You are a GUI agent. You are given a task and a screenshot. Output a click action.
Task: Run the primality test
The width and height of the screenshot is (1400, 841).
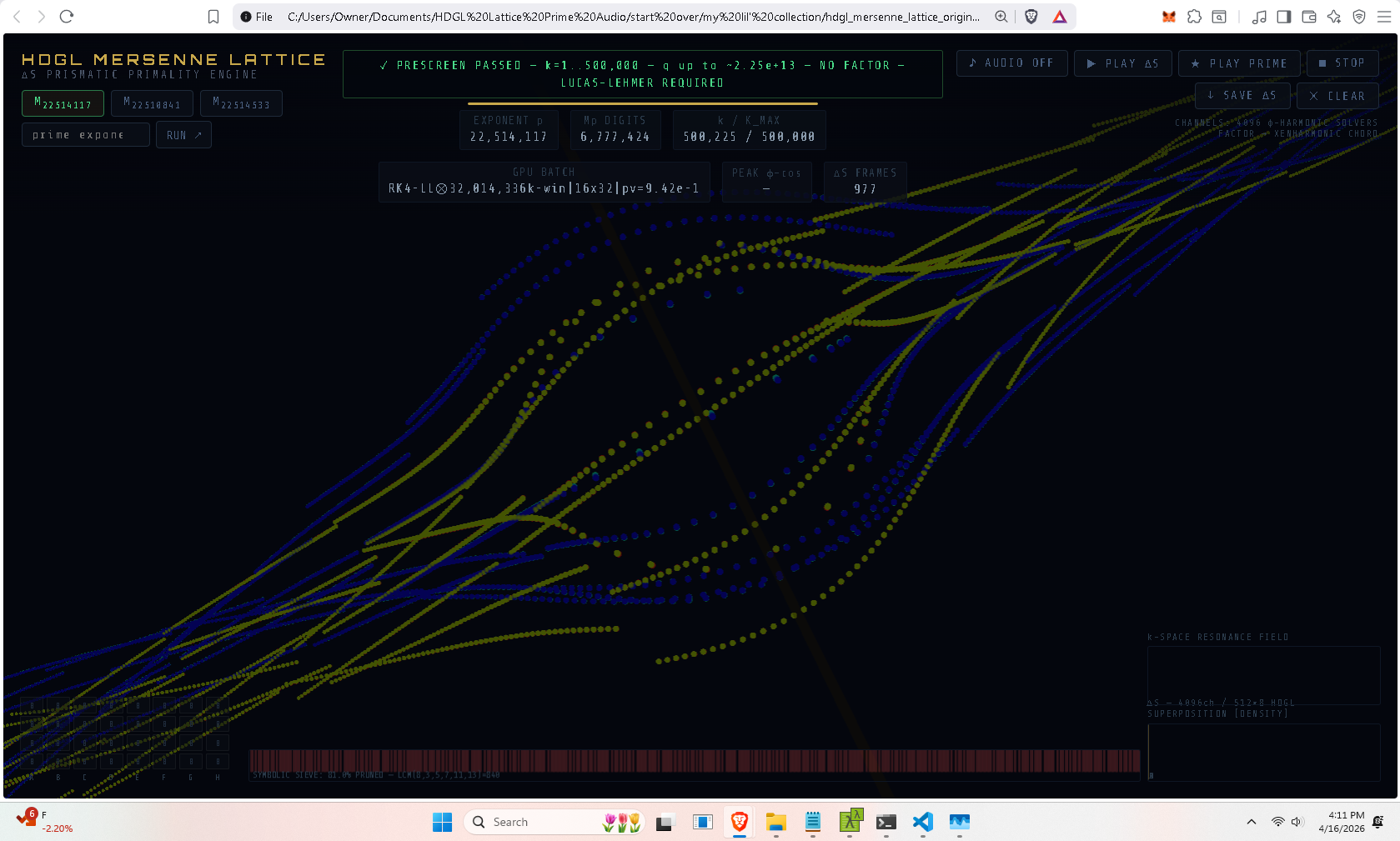183,135
